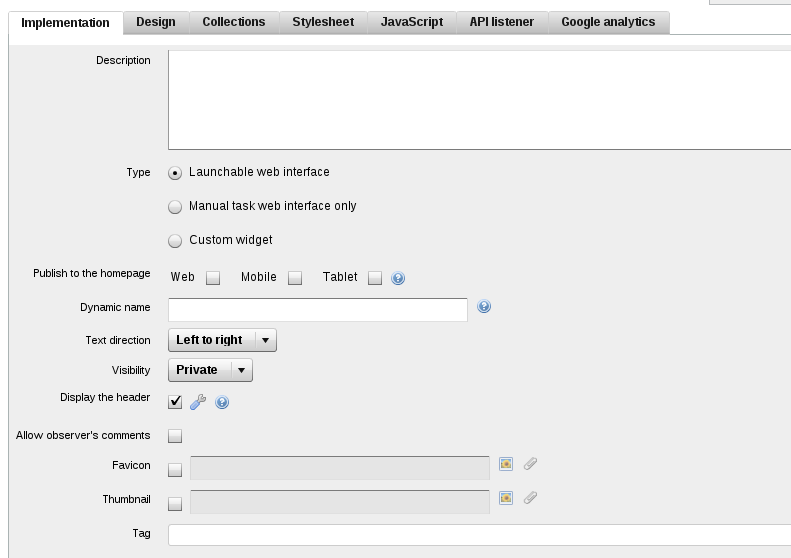791x558 pixels.
Task: Uncheck Display the header checkbox
Action: (175, 402)
